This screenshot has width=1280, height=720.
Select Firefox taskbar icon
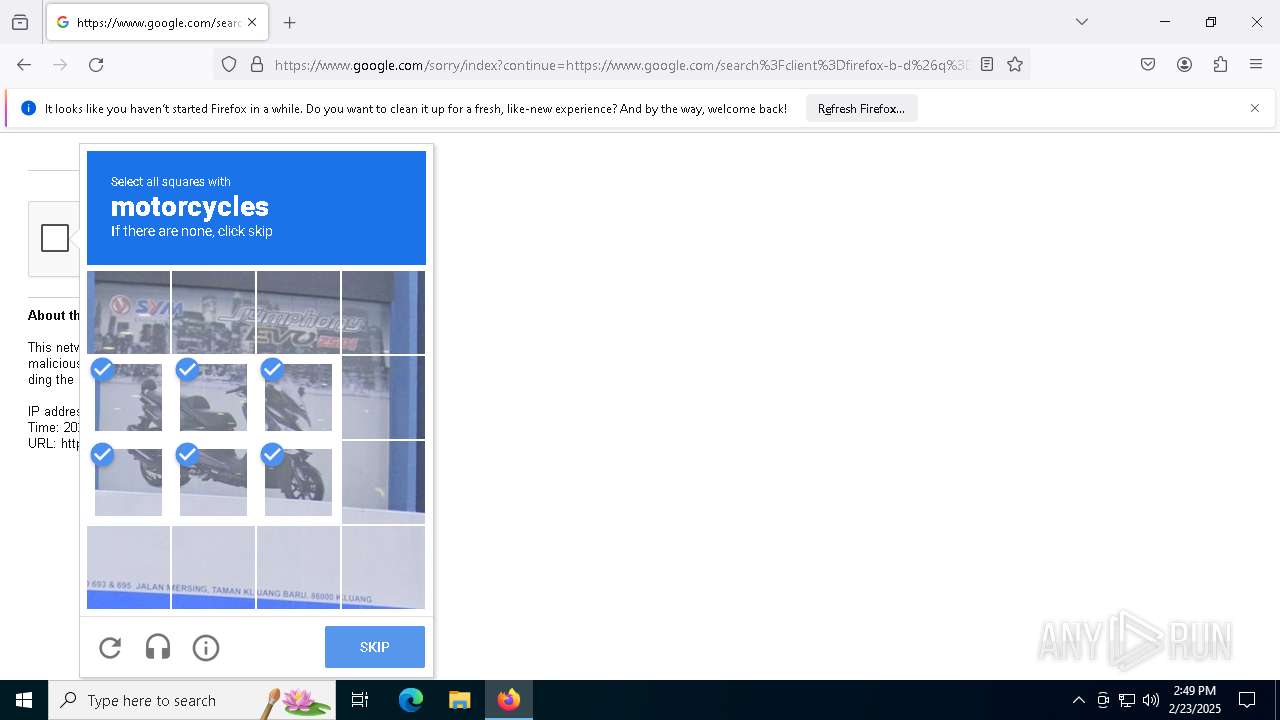509,700
